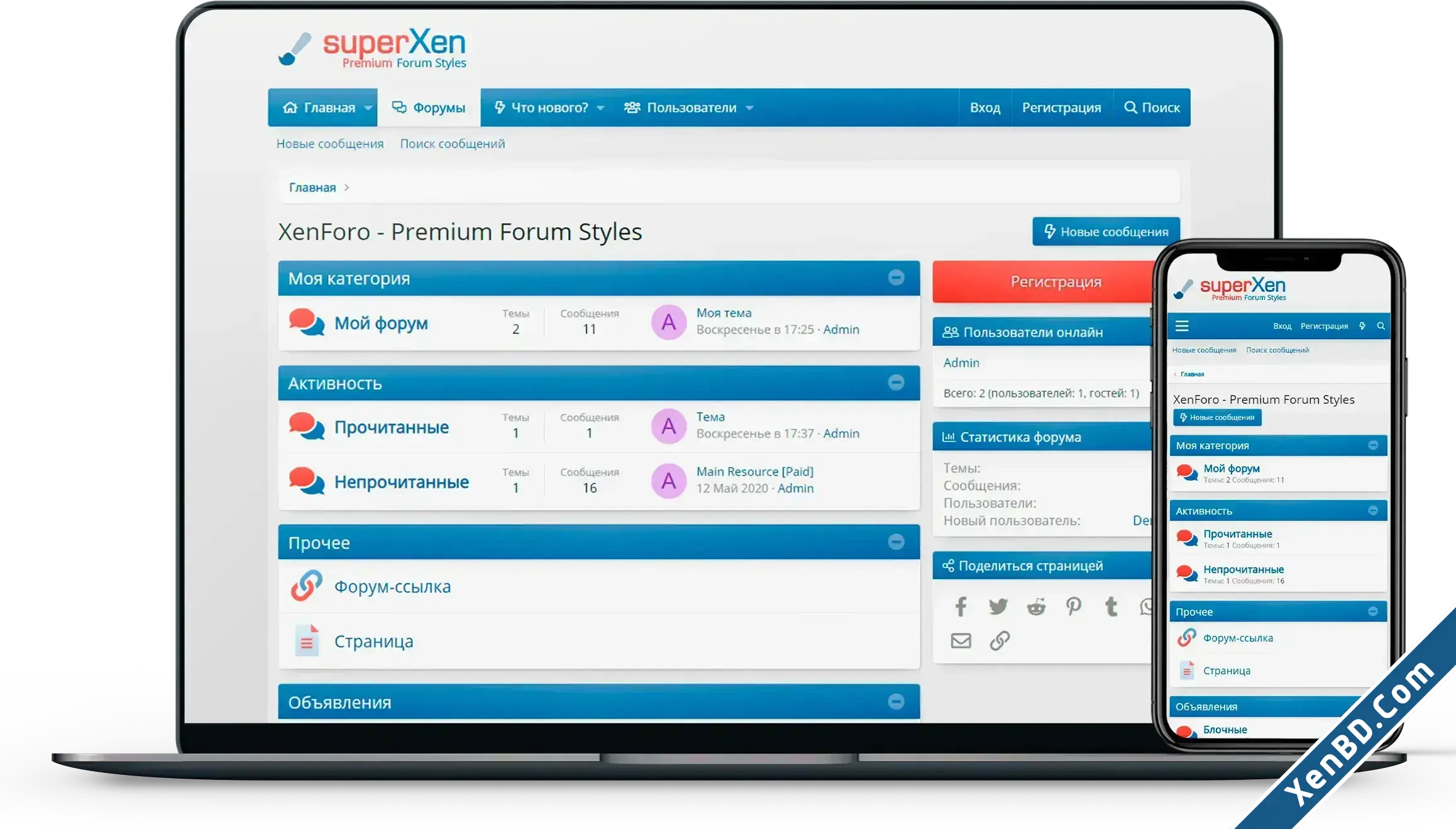Share page via Facebook icon
The width and height of the screenshot is (1456, 829).
961,606
